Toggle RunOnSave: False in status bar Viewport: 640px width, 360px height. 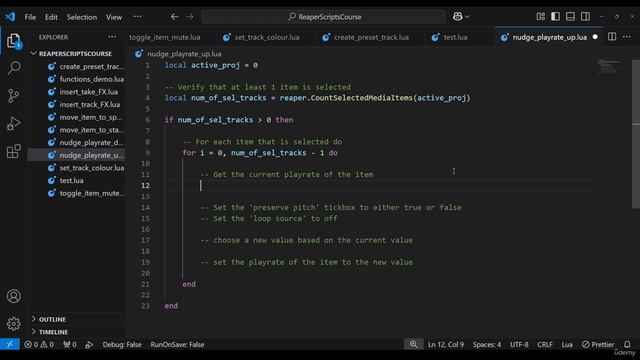click(177, 344)
